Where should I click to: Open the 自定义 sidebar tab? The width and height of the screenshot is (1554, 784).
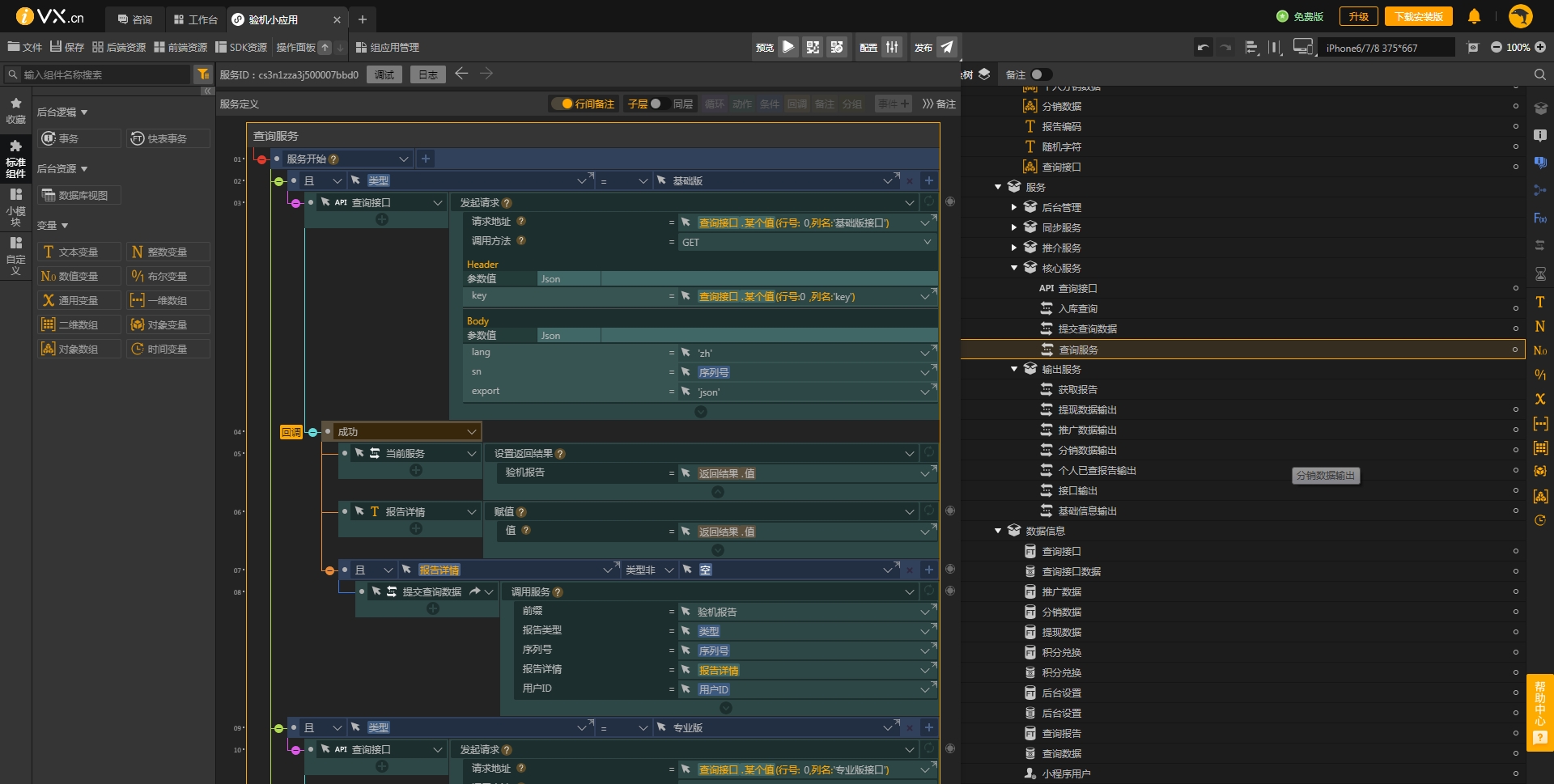pos(15,255)
